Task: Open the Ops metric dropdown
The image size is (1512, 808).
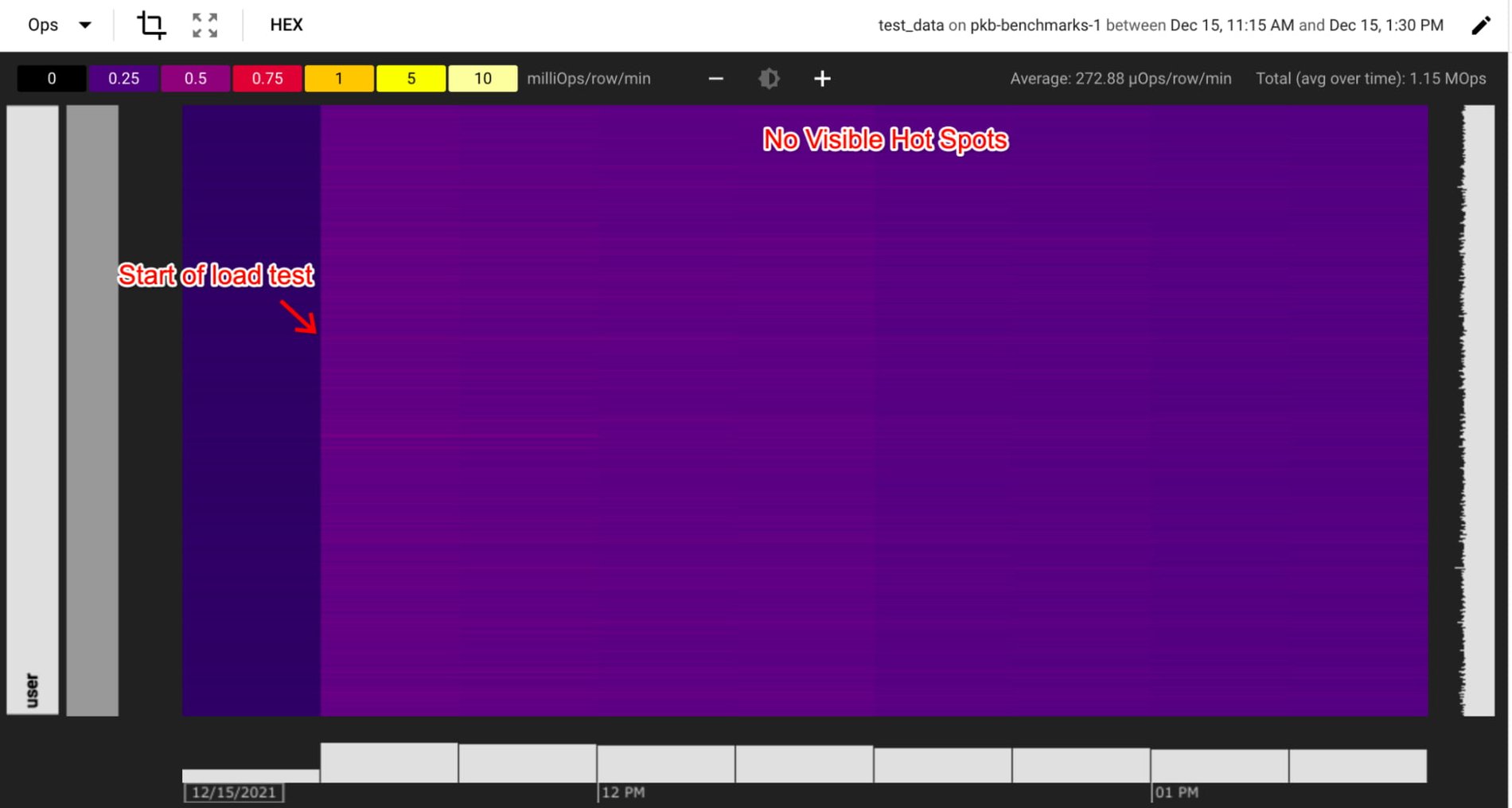Action: 60,25
